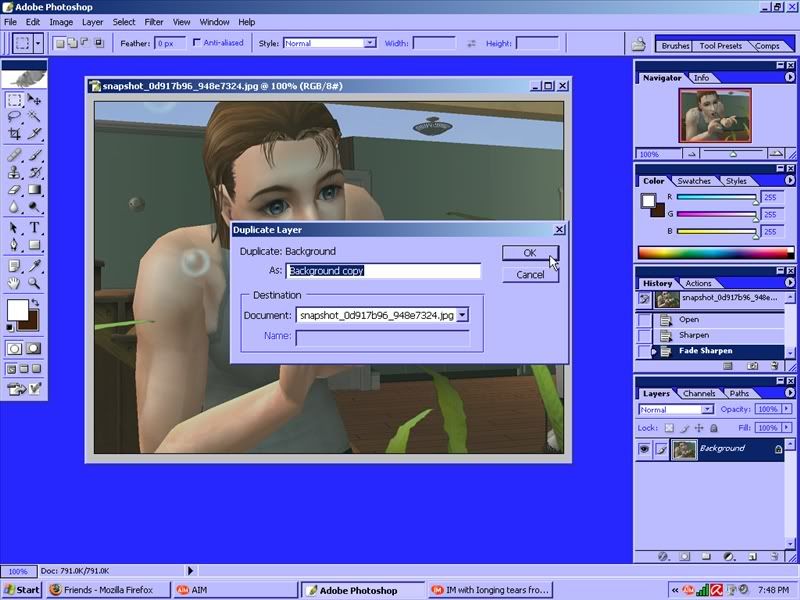Switch to Quick Mask mode in toolbox
Image resolution: width=800 pixels, height=600 pixels.
point(34,348)
